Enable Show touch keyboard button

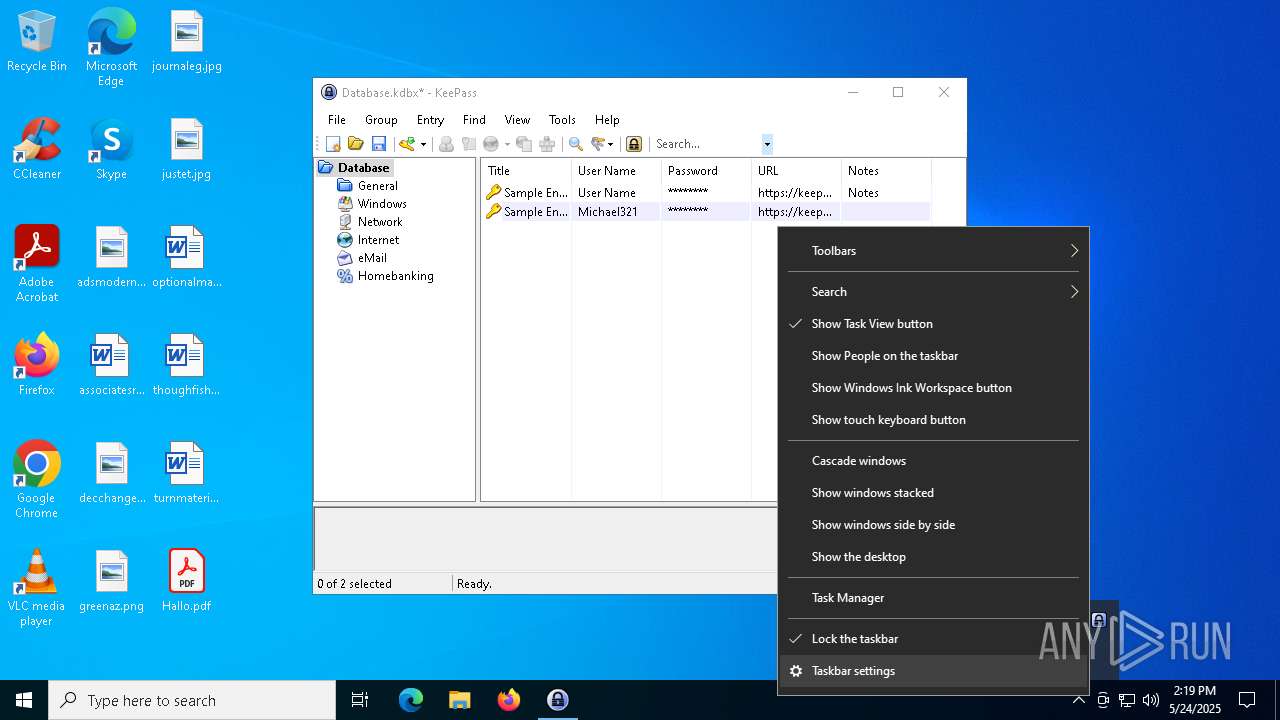(x=933, y=420)
